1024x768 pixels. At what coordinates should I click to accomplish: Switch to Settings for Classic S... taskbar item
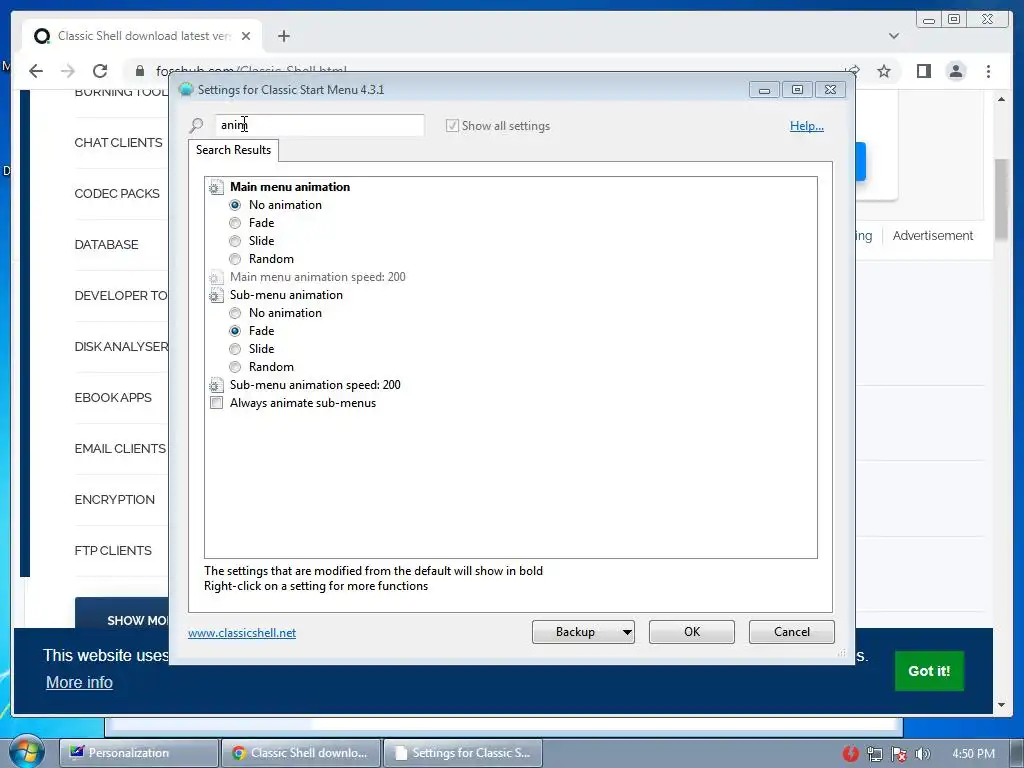(x=462, y=753)
